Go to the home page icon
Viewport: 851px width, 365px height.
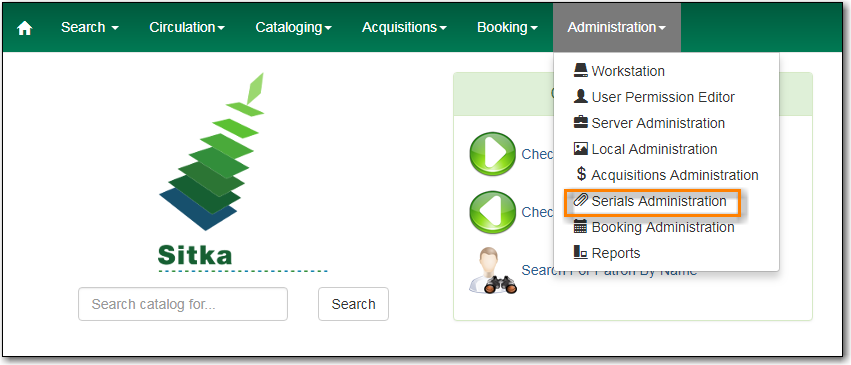24,28
